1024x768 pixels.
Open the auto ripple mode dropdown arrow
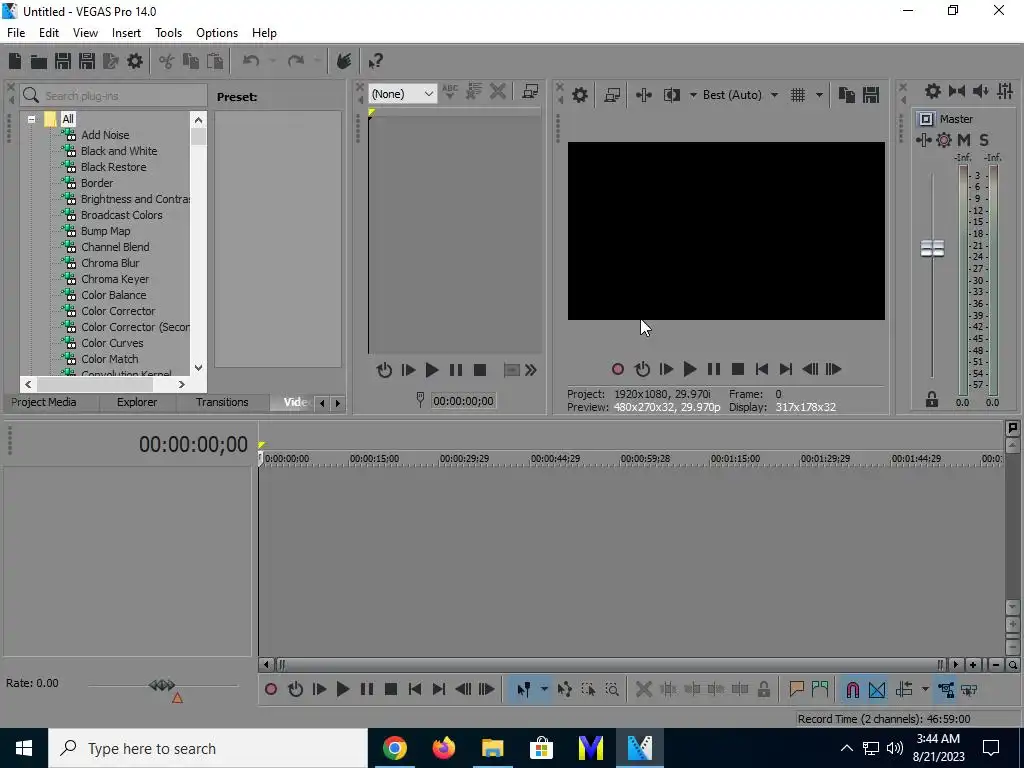[x=925, y=690]
